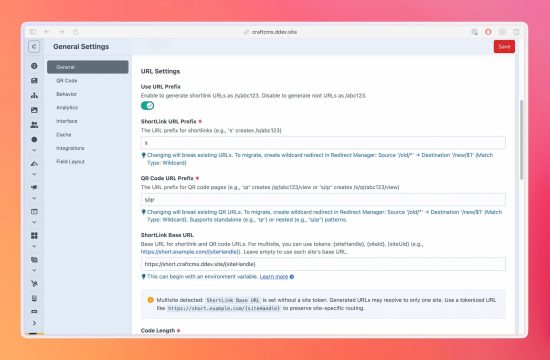Click the crossed tools utilities icon in sidebar
The width and height of the screenshot is (550, 360).
[34, 284]
